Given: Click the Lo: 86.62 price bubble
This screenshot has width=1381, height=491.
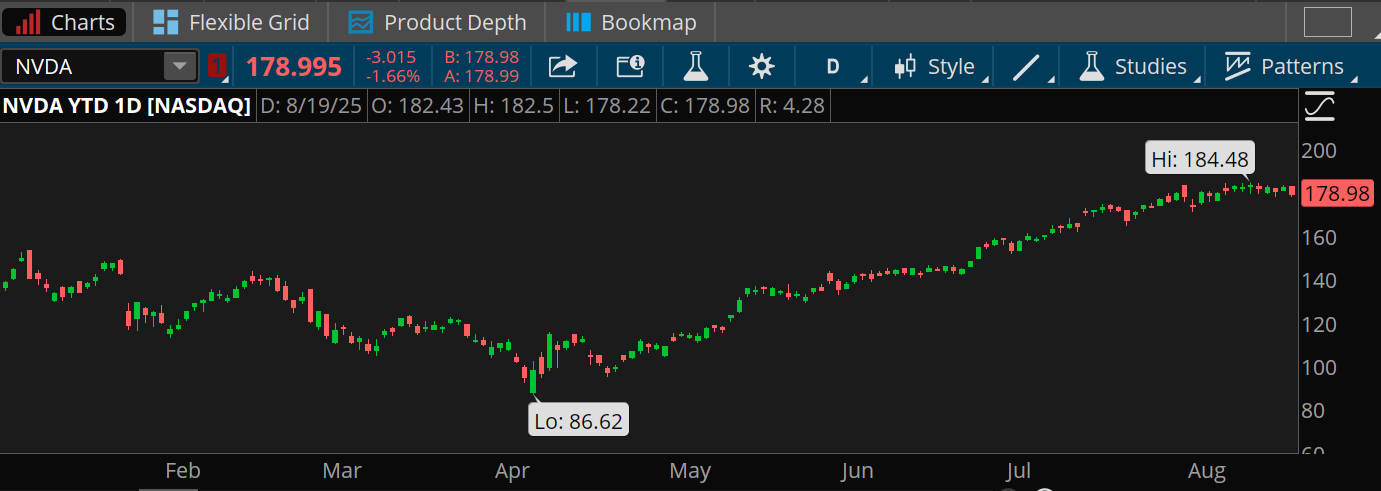Looking at the screenshot, I should (x=578, y=421).
